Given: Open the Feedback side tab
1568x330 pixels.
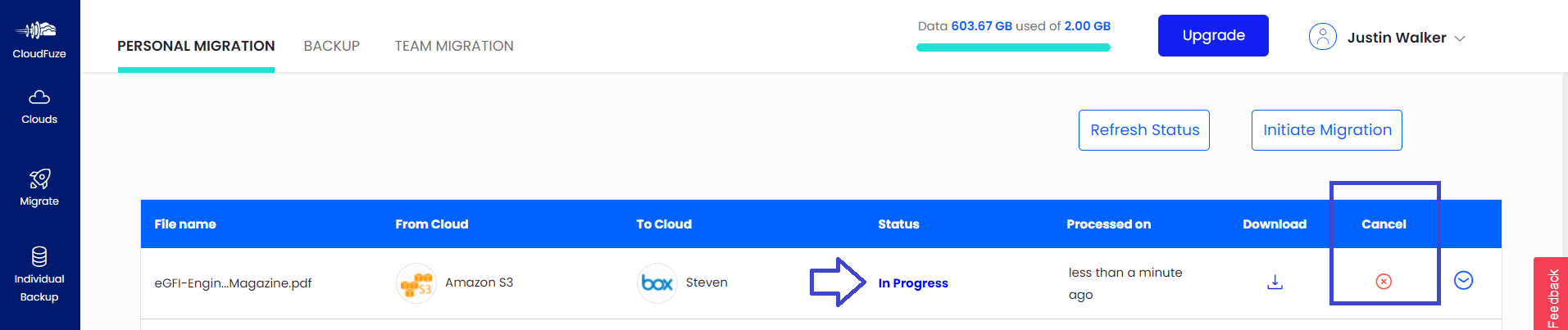Looking at the screenshot, I should [1552, 295].
